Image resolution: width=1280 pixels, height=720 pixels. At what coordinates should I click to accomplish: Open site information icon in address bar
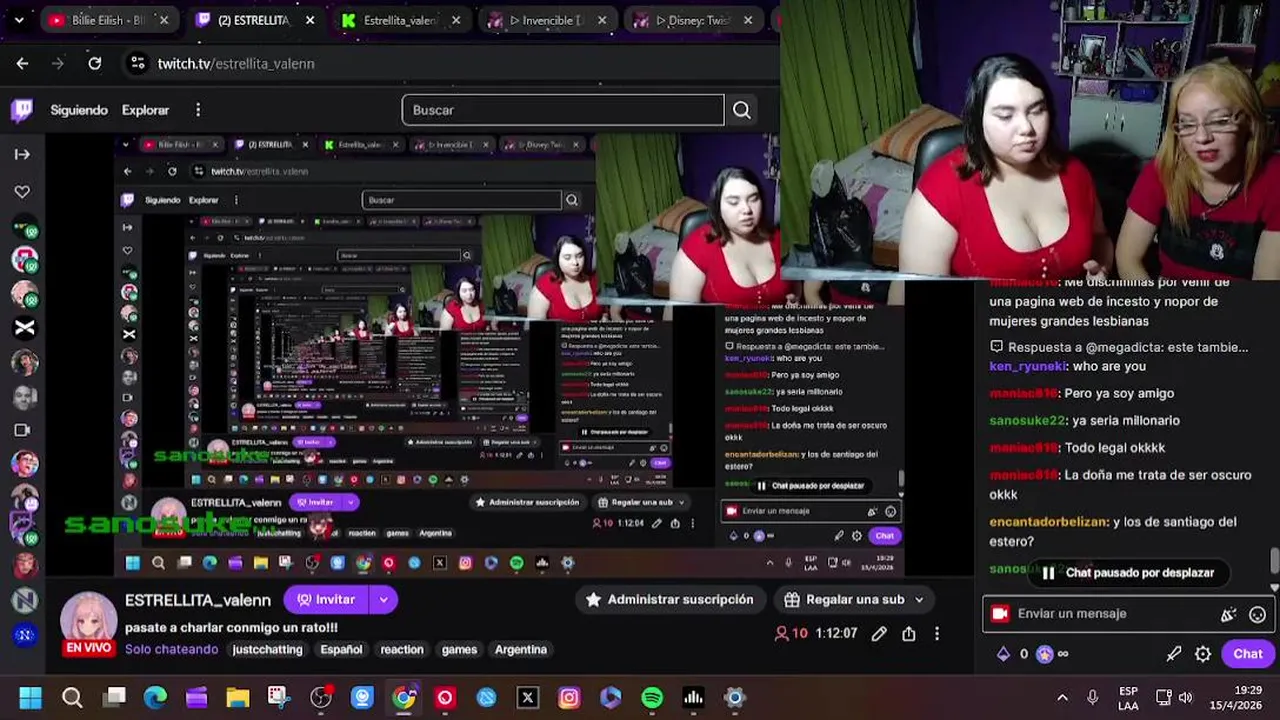click(x=138, y=63)
